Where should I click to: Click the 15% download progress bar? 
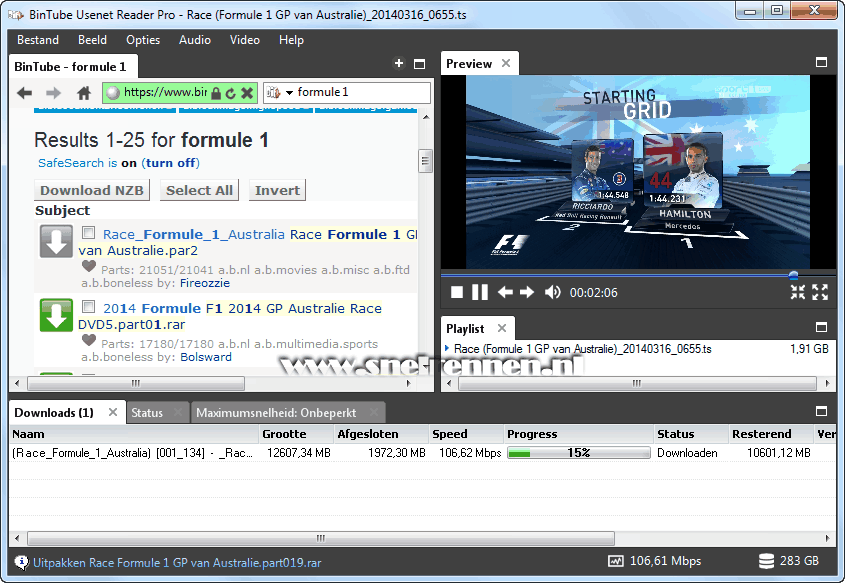pos(579,453)
